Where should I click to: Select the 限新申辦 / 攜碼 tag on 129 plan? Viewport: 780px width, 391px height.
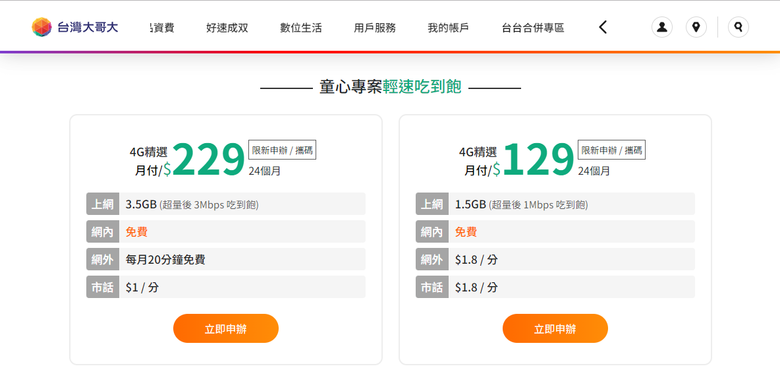point(611,150)
